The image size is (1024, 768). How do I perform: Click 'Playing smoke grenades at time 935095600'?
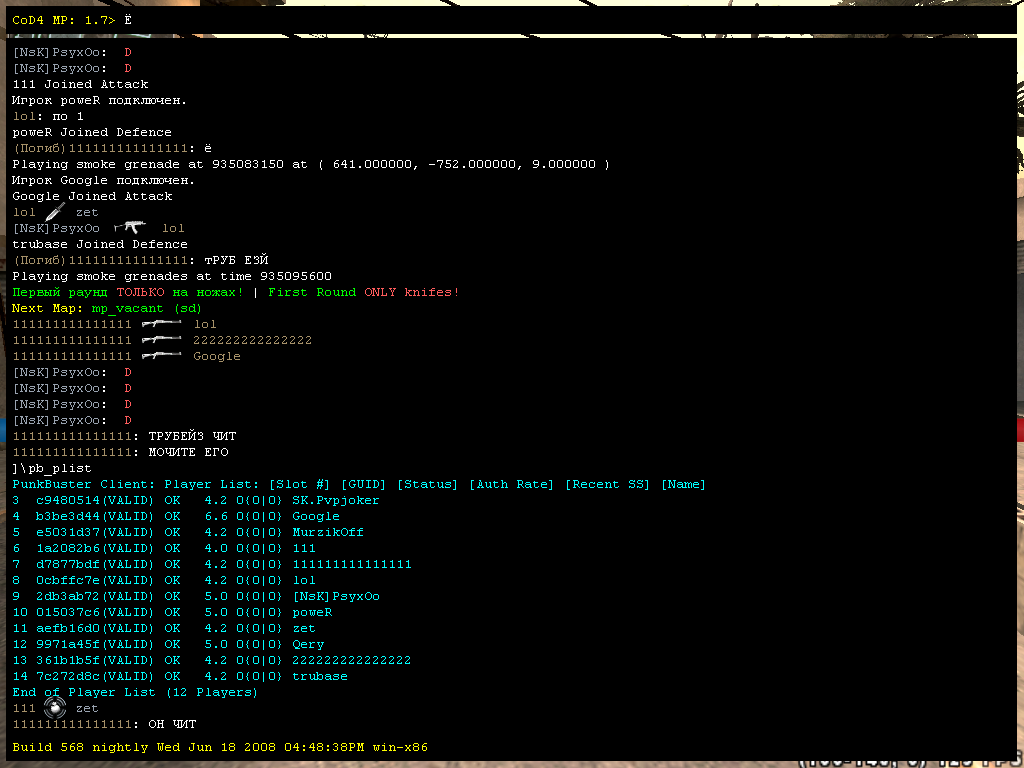click(x=172, y=276)
